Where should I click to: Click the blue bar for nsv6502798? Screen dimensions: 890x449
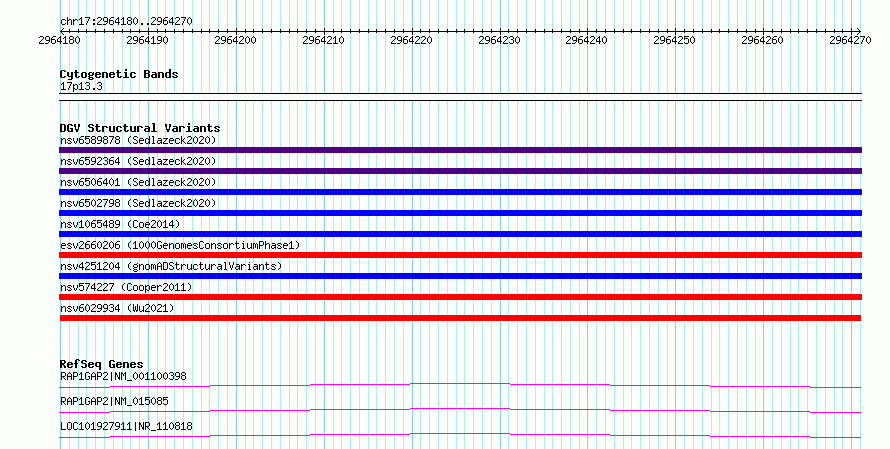point(460,213)
